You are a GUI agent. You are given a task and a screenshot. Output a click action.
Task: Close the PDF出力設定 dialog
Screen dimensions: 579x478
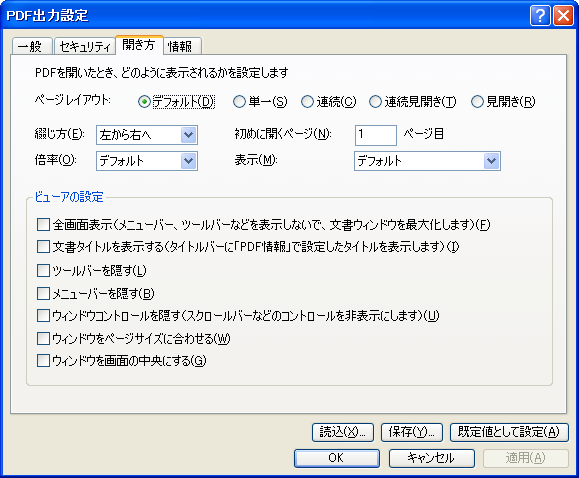(563, 16)
